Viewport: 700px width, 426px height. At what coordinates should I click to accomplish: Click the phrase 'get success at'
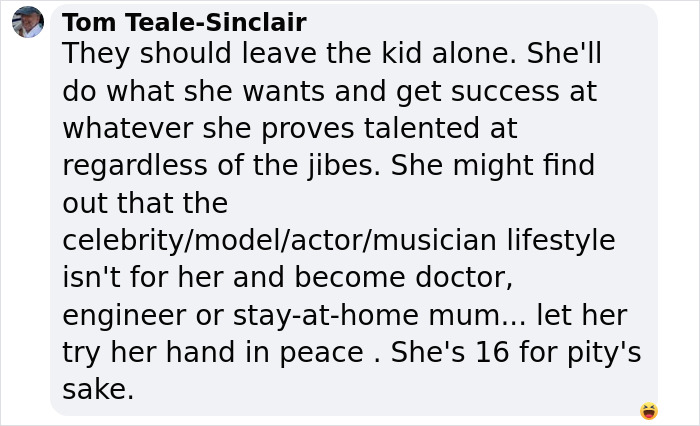(x=496, y=91)
